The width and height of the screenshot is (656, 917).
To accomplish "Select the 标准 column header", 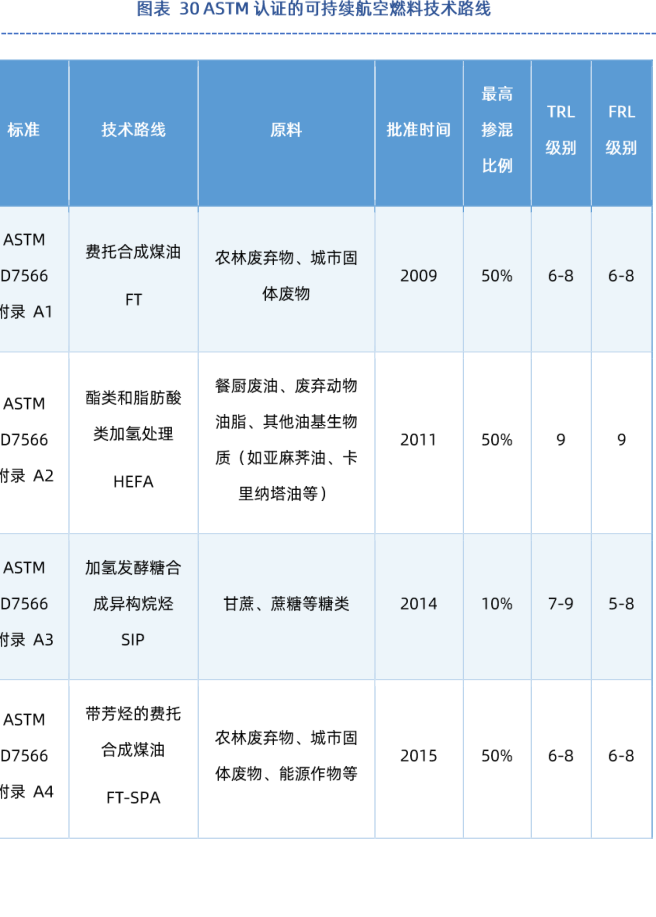I will coord(24,130).
